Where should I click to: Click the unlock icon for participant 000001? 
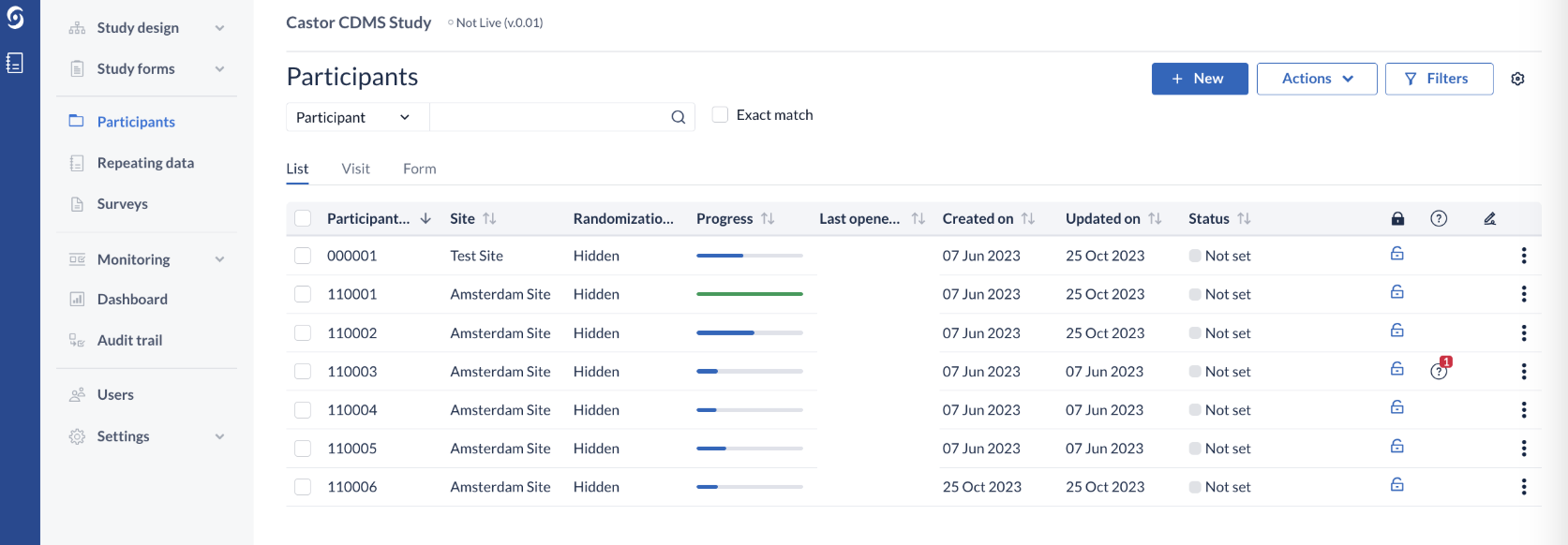(x=1396, y=254)
